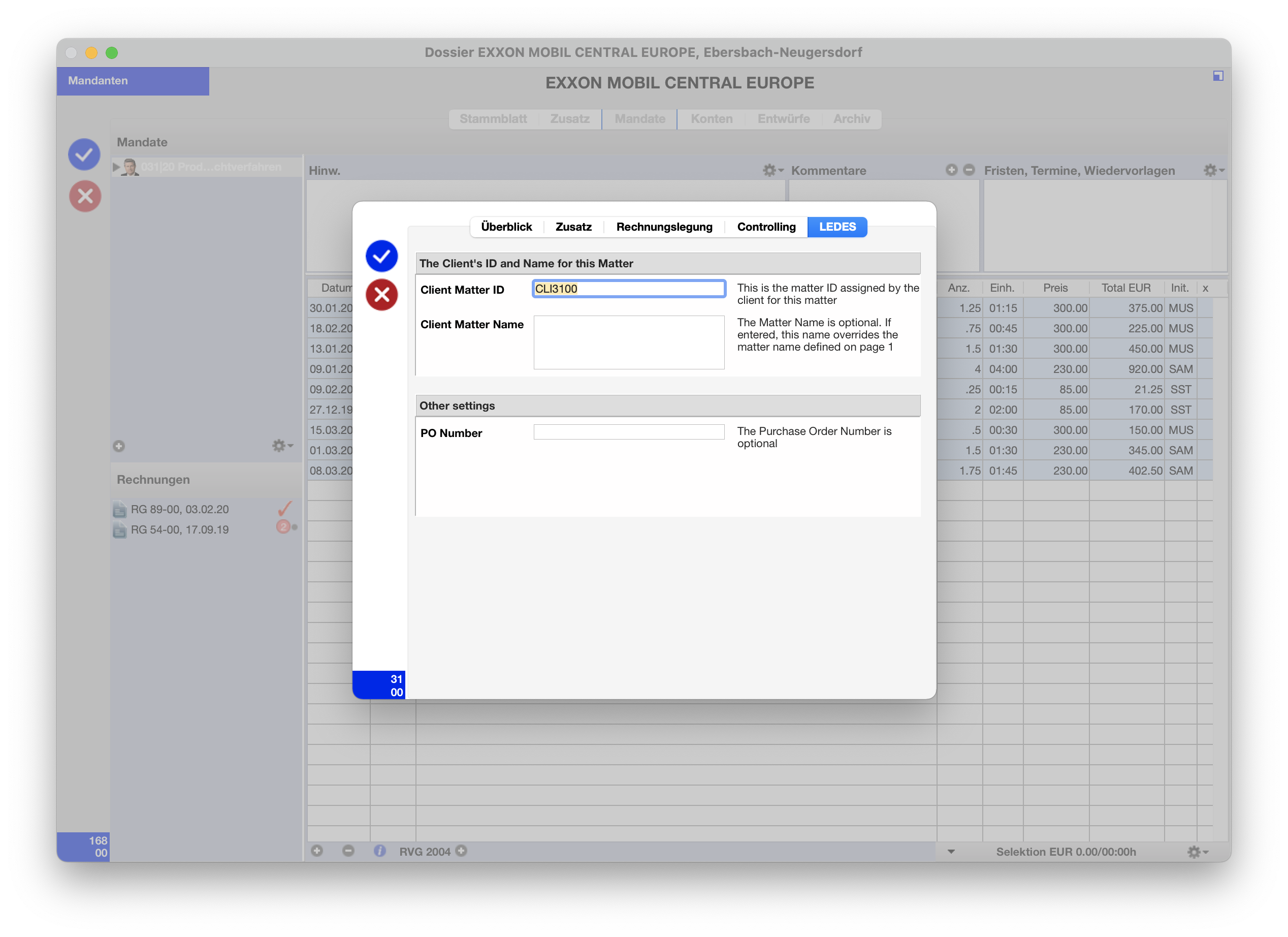Viewport: 1288px width, 937px height.
Task: Switch to Zusatz tab in dialog
Action: 573,227
